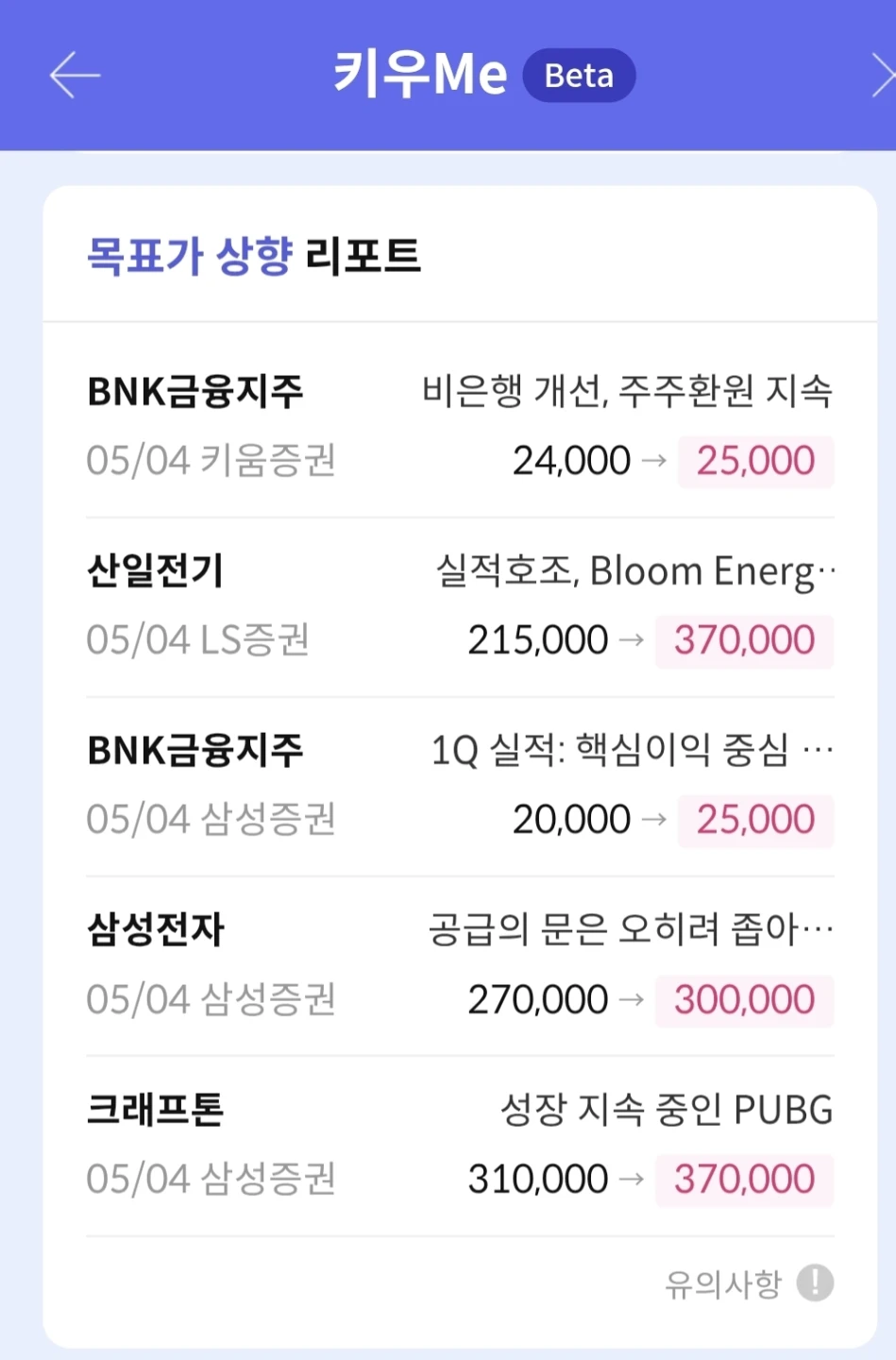The image size is (896, 1360).
Task: Open report titled 성장 지속 중인 PUBG
Action: click(667, 1110)
